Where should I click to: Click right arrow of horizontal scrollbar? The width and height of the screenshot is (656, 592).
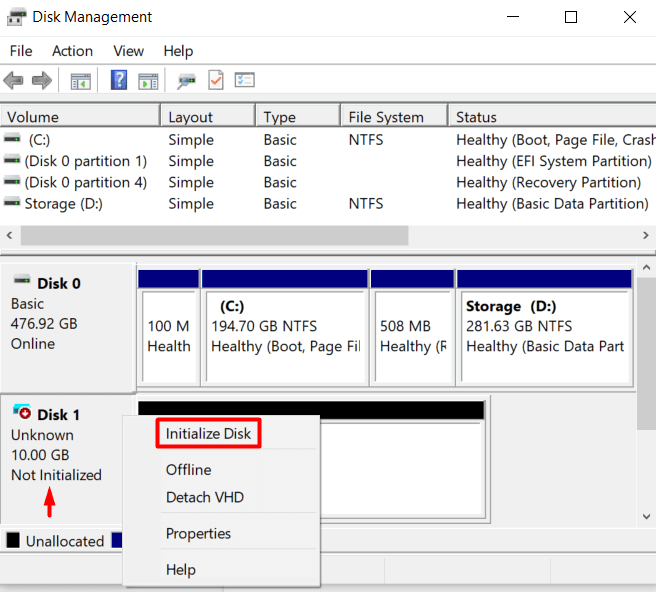[x=646, y=236]
